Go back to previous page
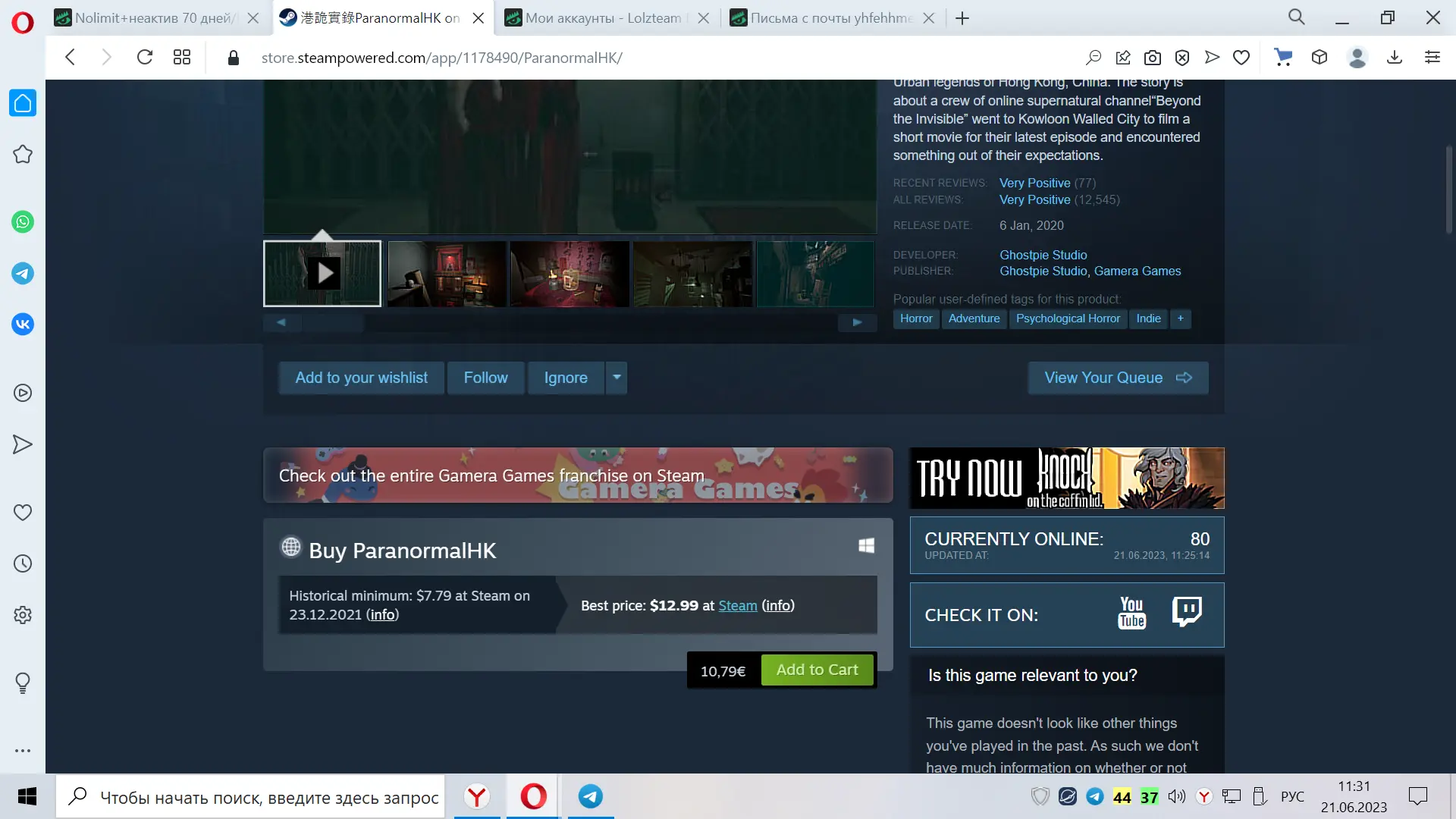 point(70,58)
